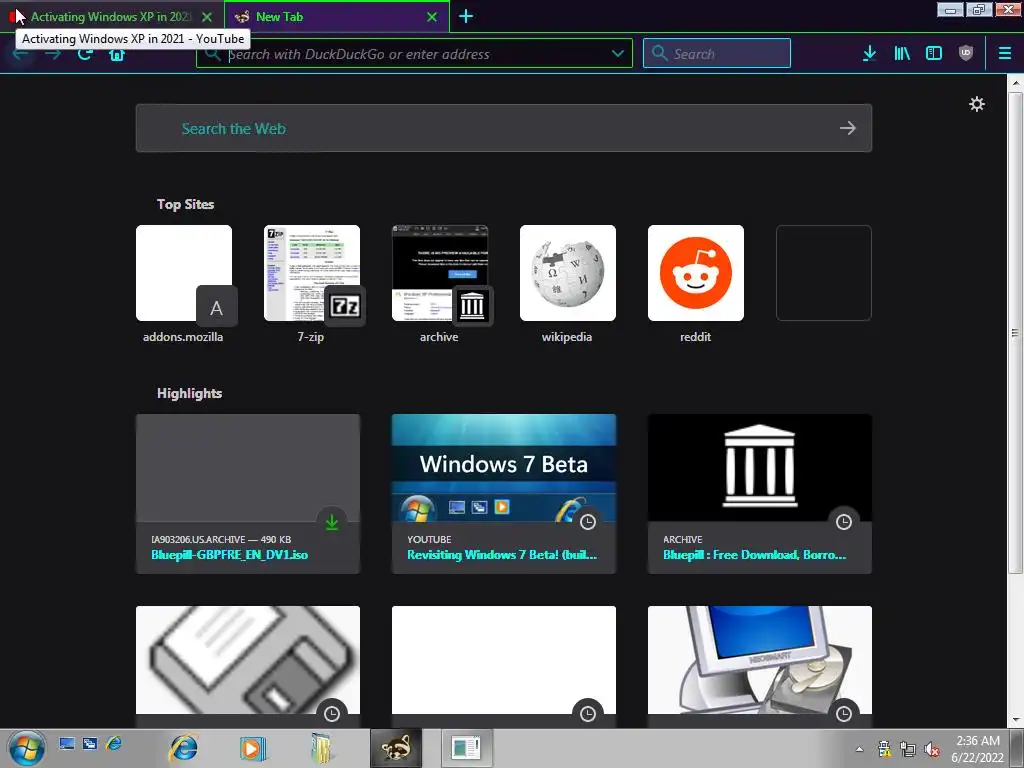Click scrollbar down arrow
Viewport: 1024px width, 768px height.
[x=1015, y=720]
